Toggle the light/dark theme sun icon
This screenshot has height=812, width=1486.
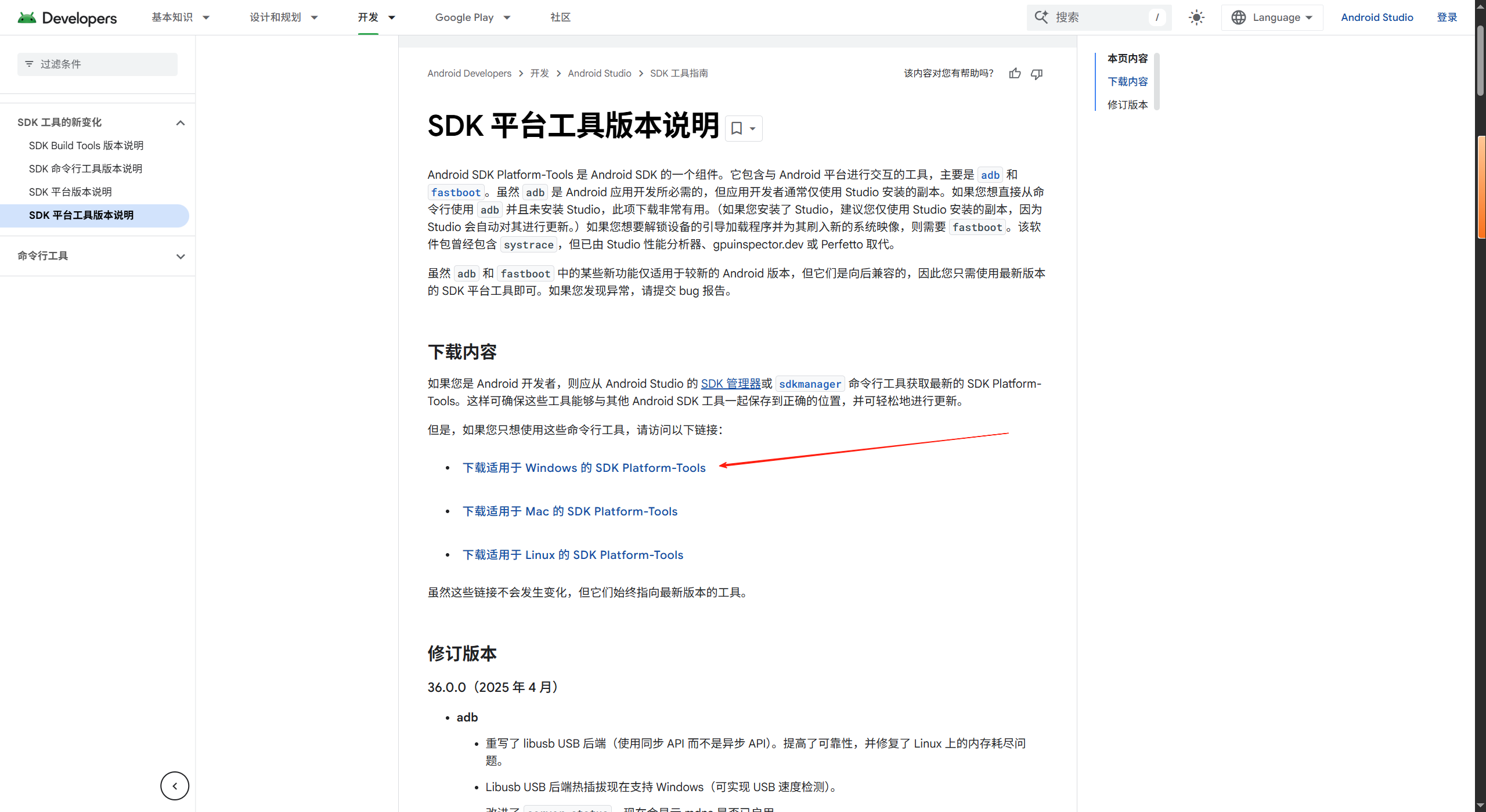(x=1196, y=17)
